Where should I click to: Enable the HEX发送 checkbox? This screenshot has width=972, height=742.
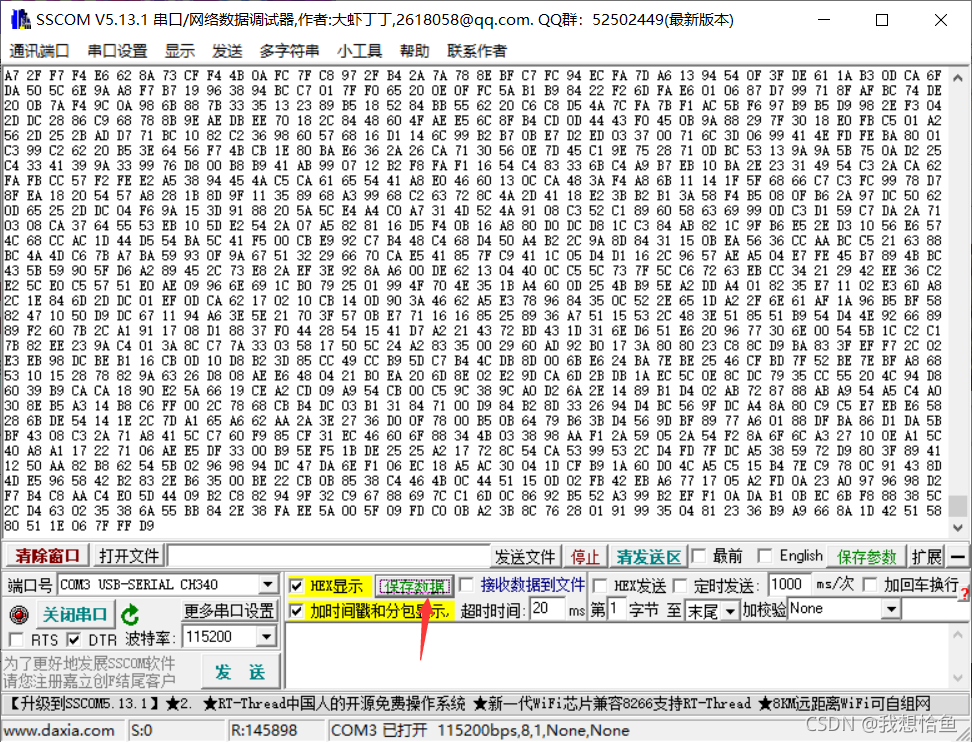[x=600, y=585]
